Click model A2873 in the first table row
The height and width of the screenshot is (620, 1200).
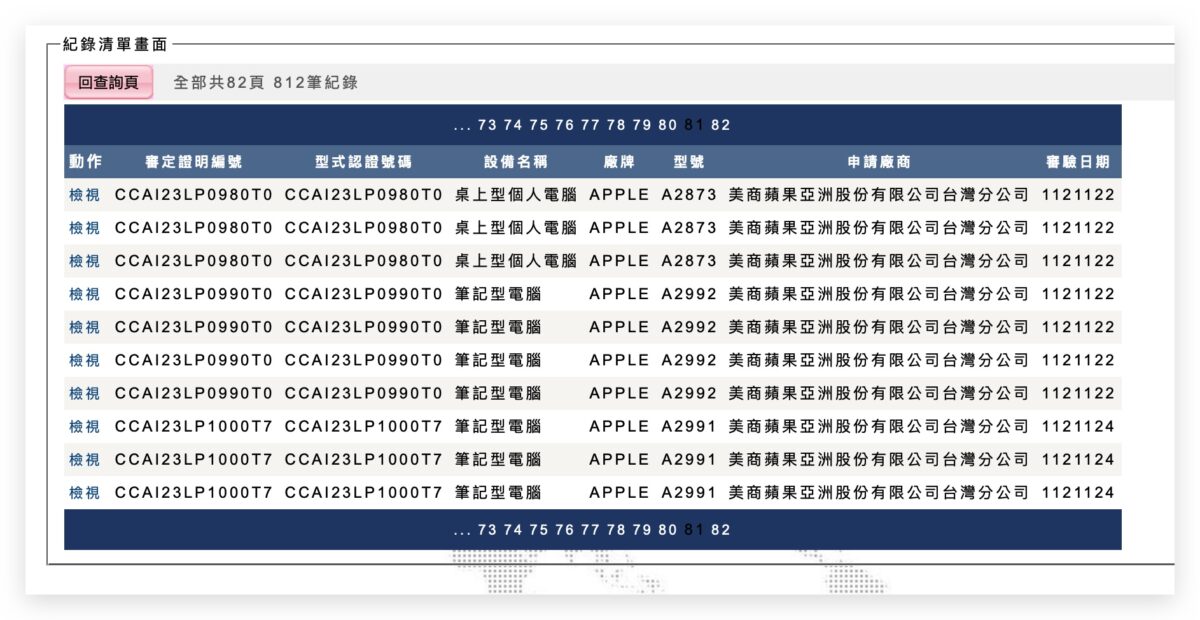tap(689, 195)
